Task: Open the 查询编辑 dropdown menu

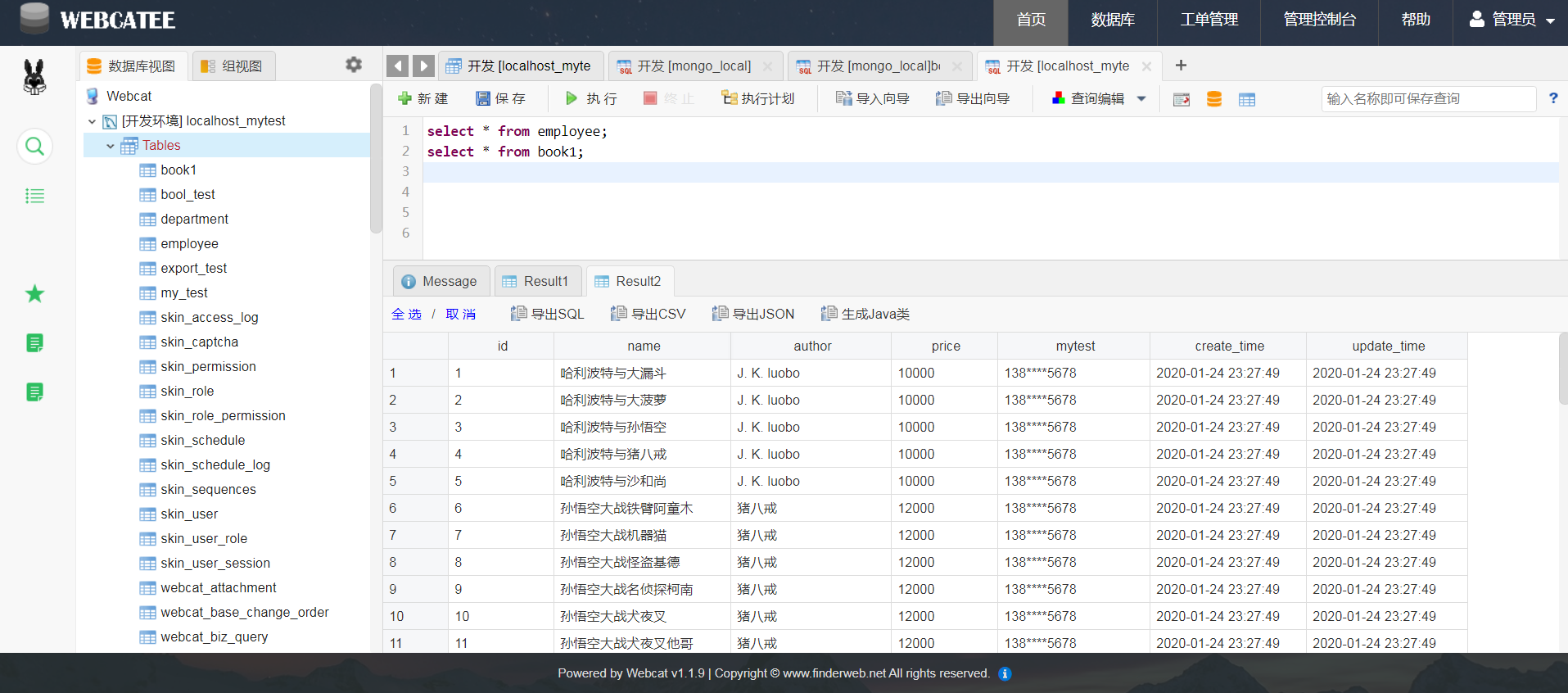Action: click(1099, 98)
